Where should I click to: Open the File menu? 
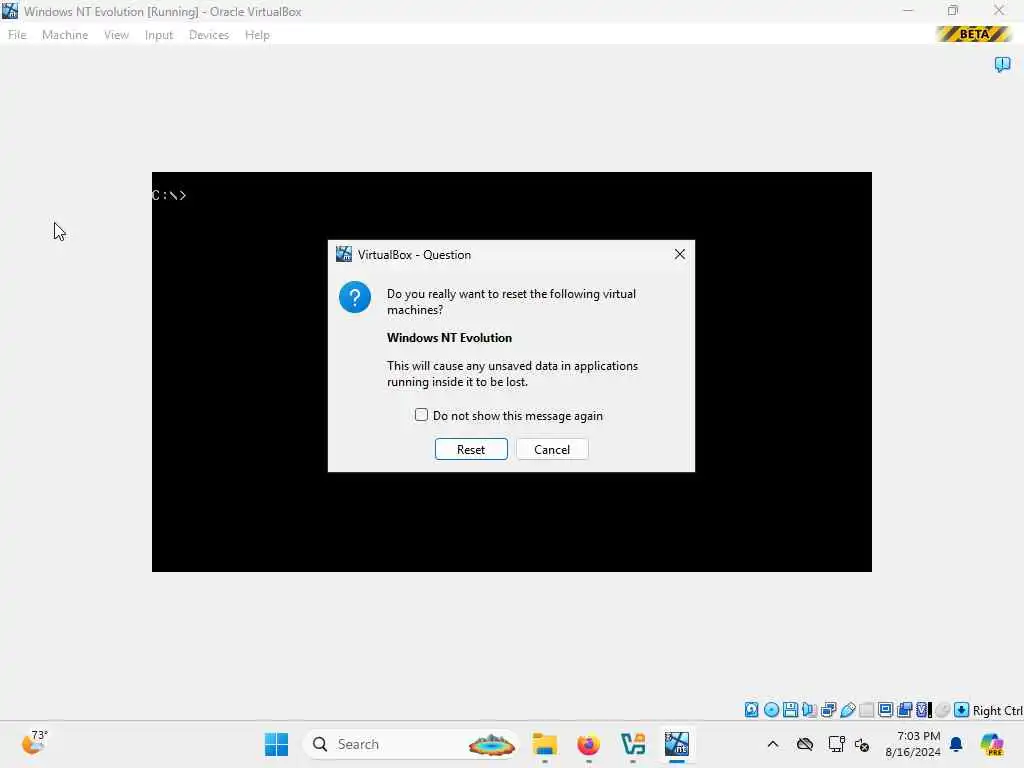17,35
